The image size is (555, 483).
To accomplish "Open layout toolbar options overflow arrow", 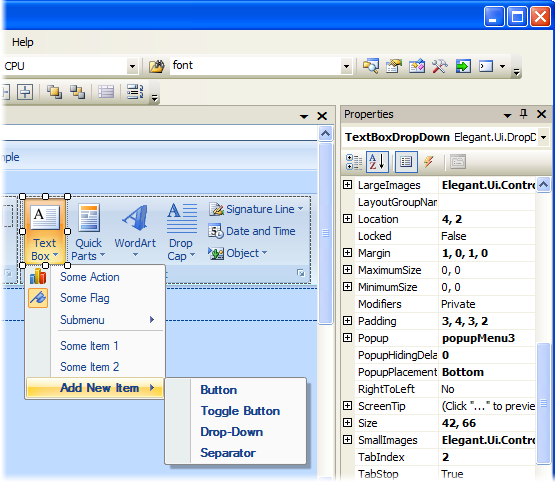I will point(154,97).
